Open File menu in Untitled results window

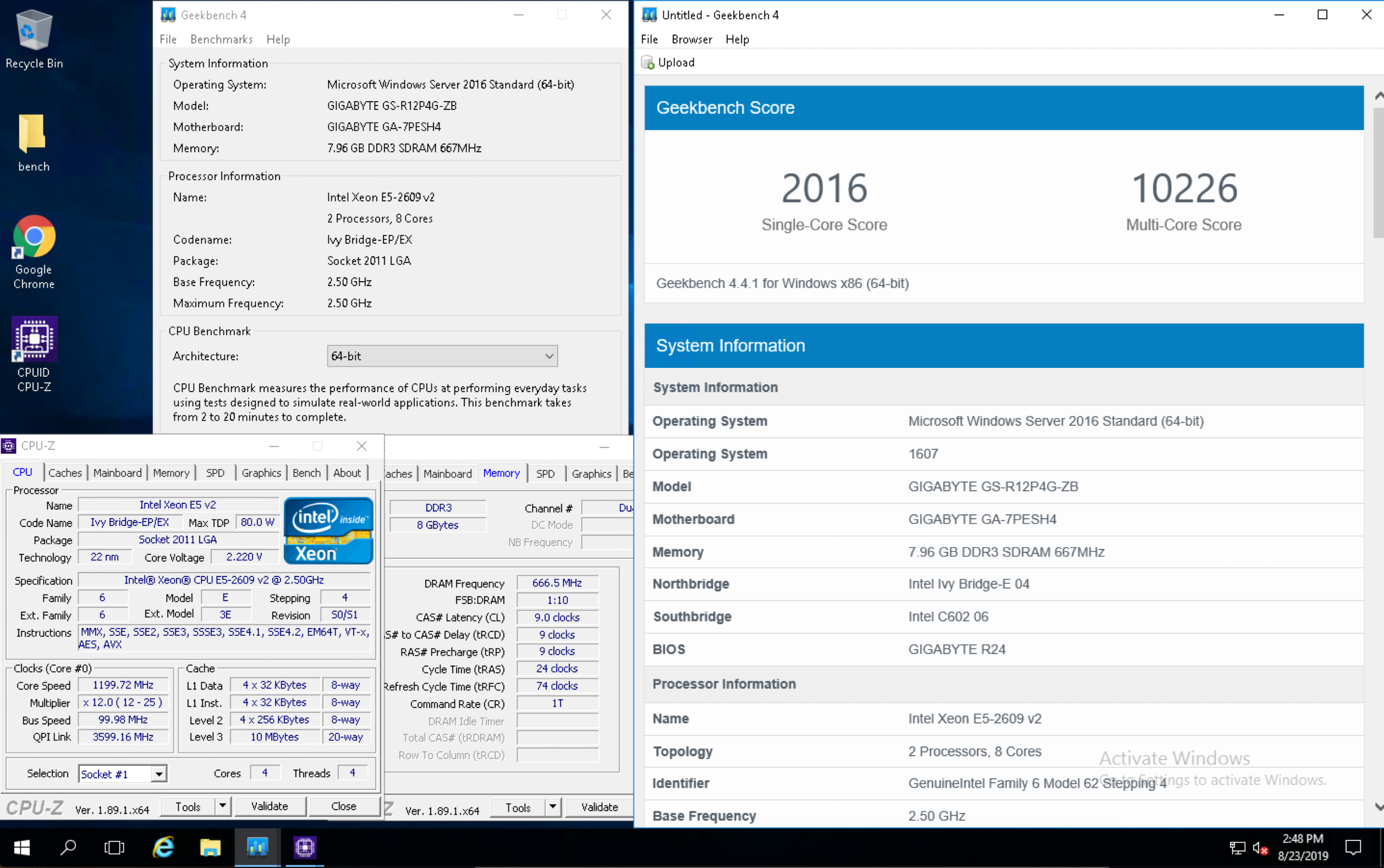click(649, 39)
